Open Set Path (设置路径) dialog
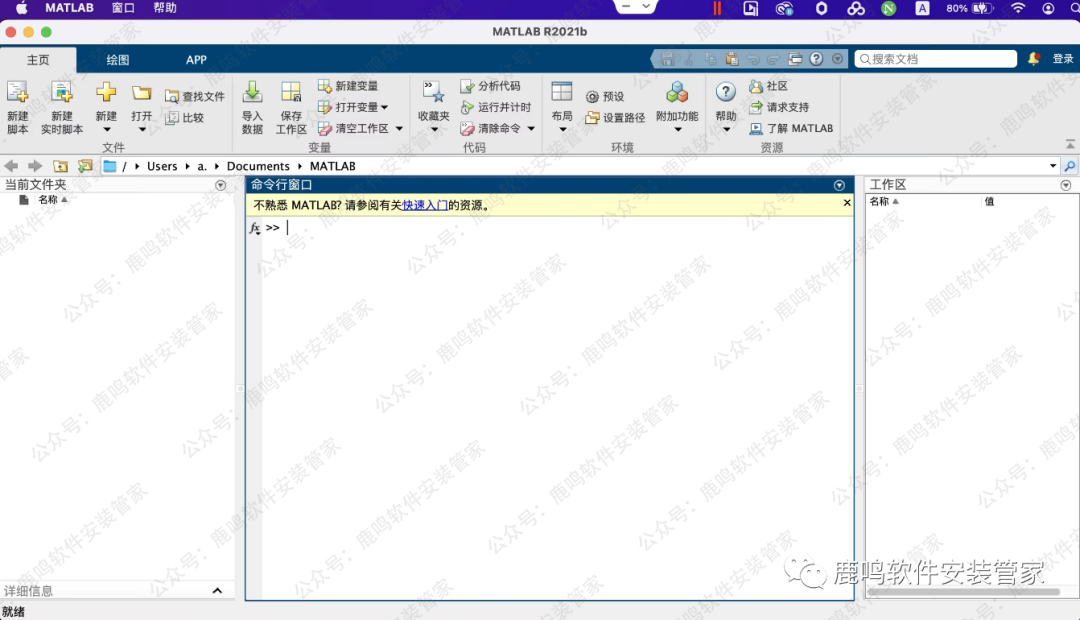Screen dimensions: 1080x620 point(615,118)
